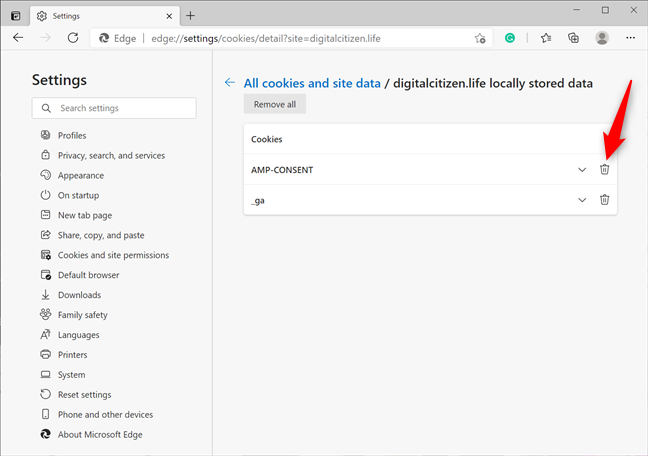Open the tab actions menu icon
The image size is (648, 456).
(16, 16)
